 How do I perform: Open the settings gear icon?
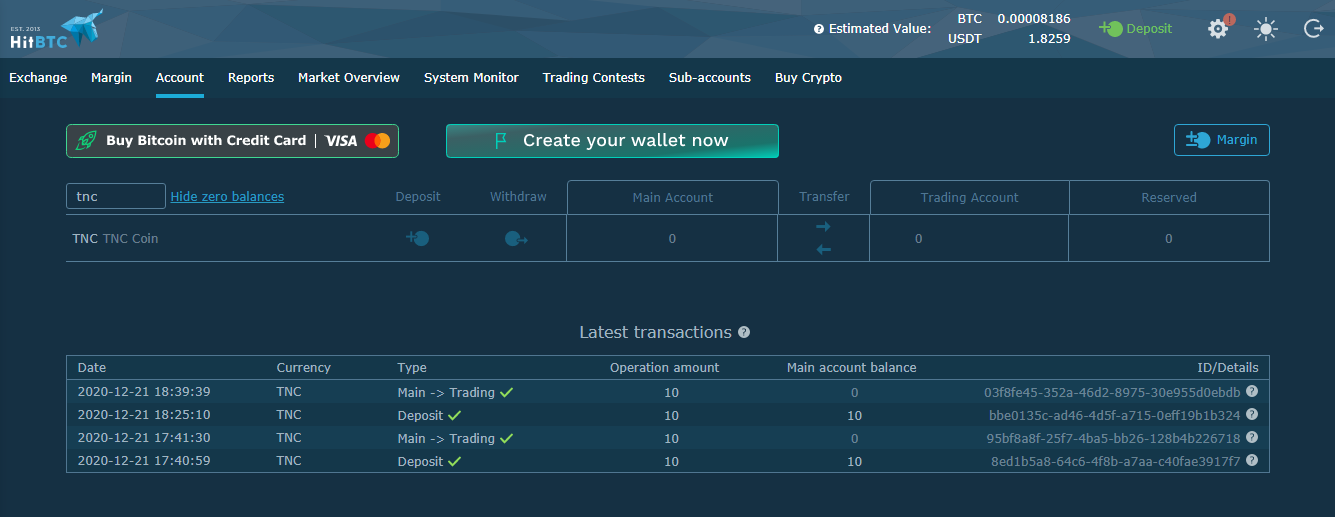(1218, 28)
